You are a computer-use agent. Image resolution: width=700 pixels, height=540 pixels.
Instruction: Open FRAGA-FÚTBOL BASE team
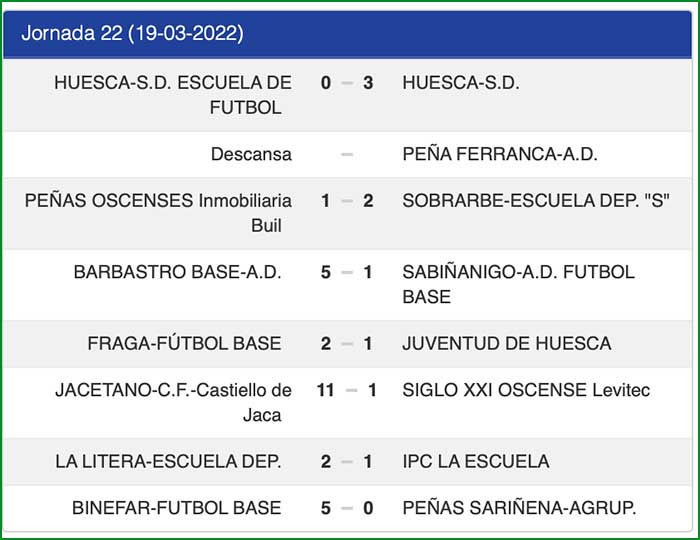point(185,343)
